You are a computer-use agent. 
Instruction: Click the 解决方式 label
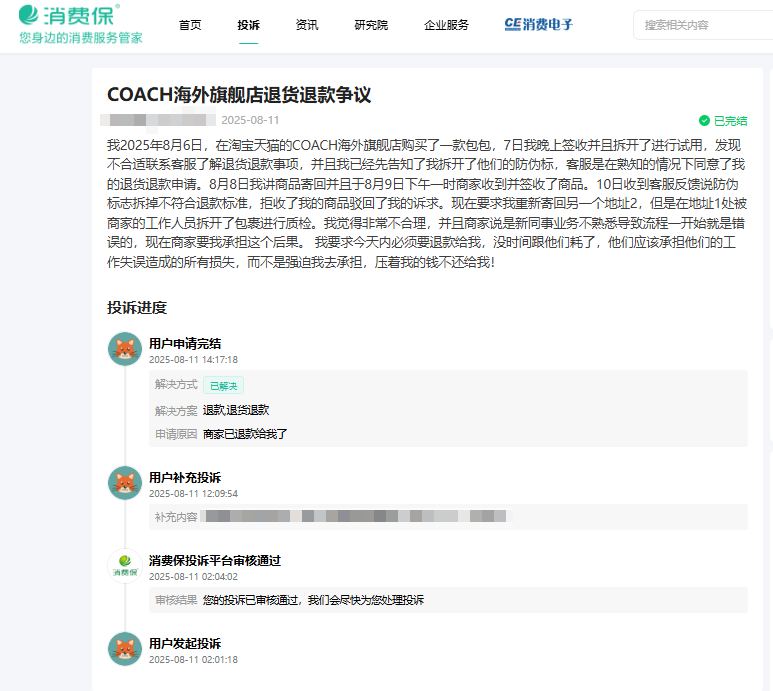click(176, 385)
